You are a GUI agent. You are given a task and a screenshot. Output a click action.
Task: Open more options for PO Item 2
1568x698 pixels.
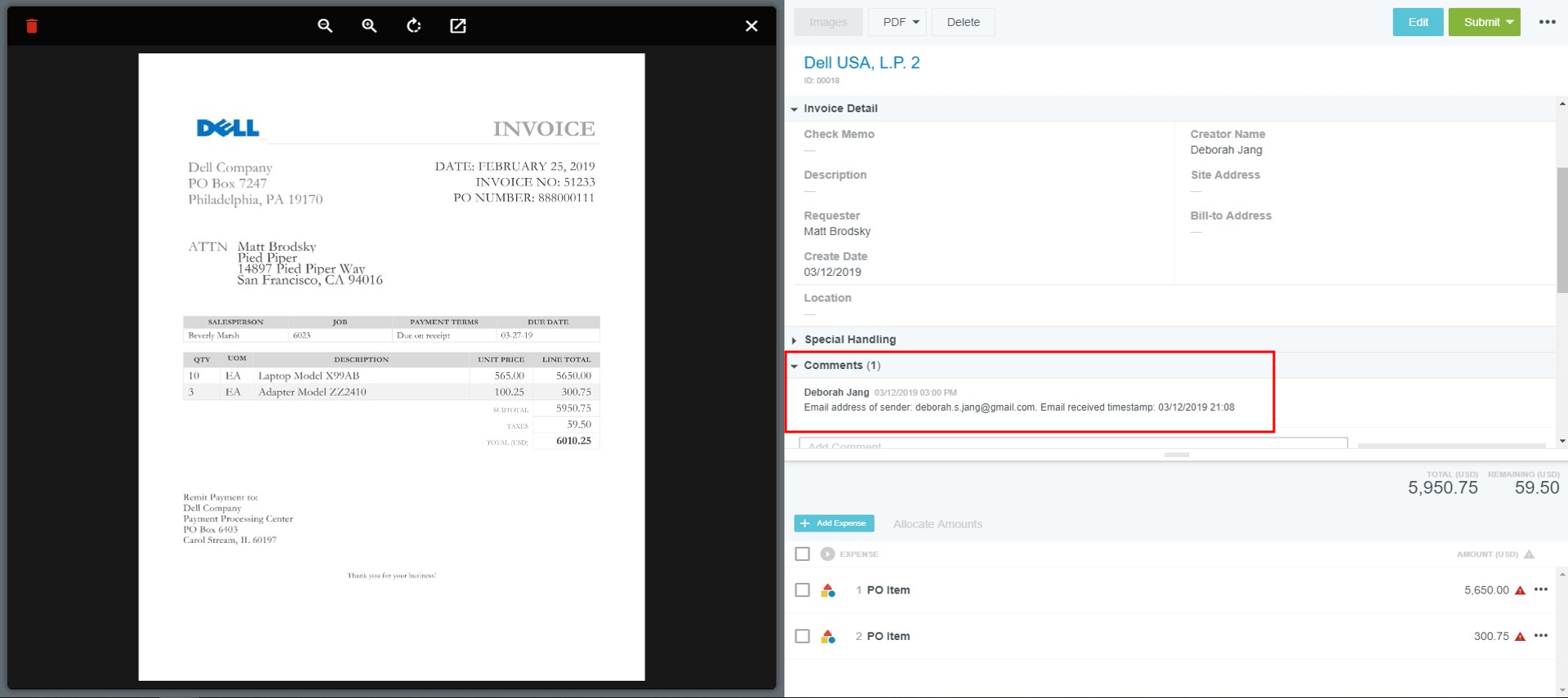coord(1541,636)
